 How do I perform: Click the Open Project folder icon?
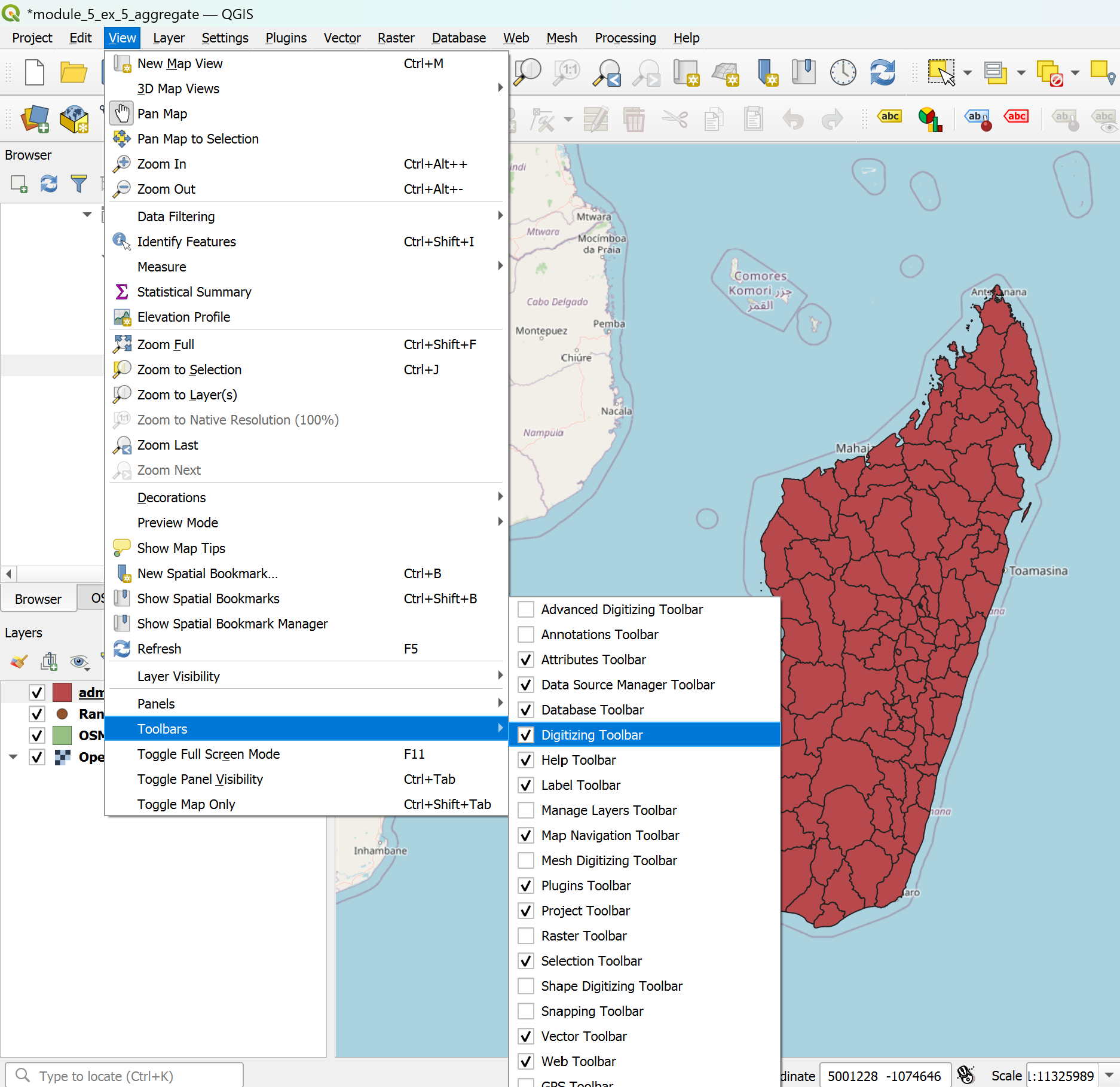(x=74, y=73)
